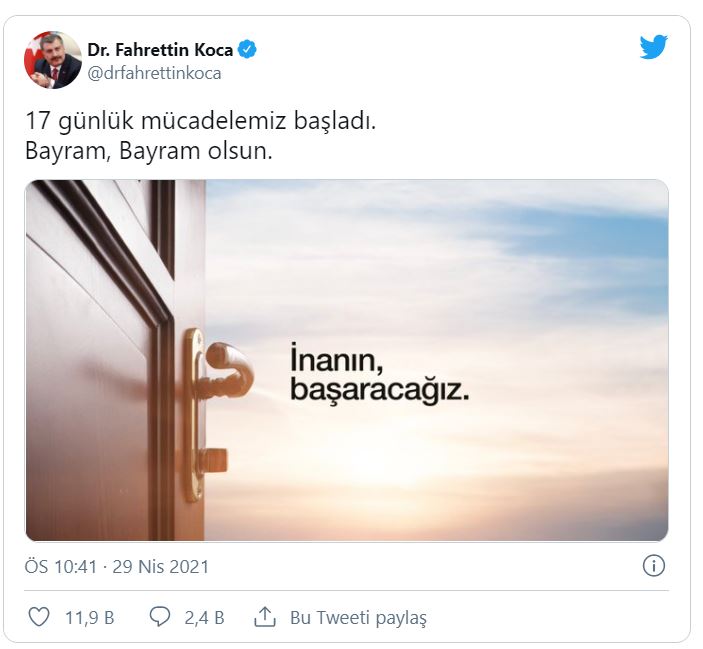This screenshot has height=649, width=703.
Task: Click the 2,4 B reply count
Action: (204, 618)
